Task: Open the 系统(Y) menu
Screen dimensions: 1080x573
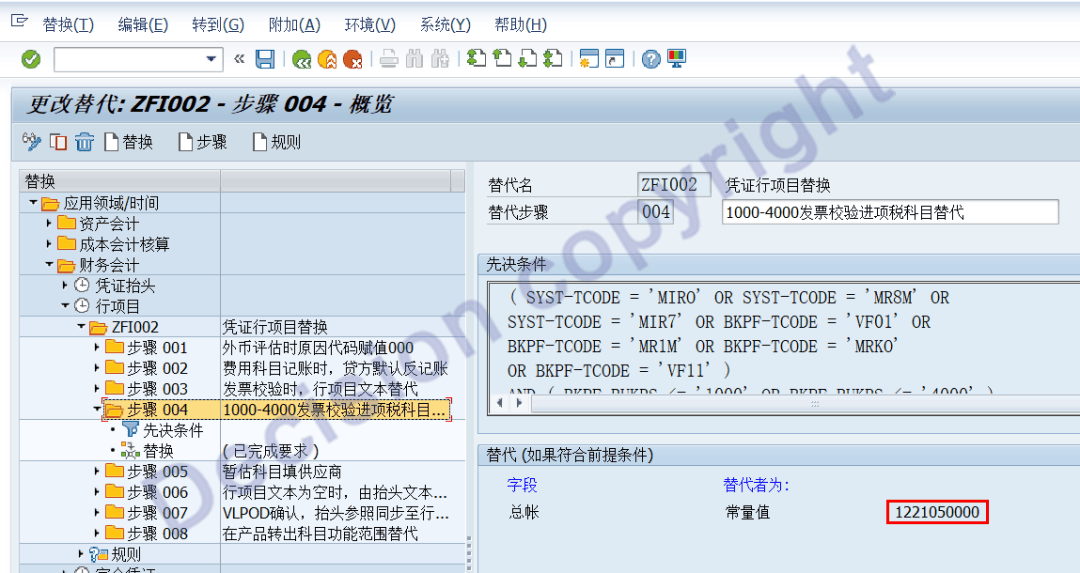Action: (x=445, y=25)
